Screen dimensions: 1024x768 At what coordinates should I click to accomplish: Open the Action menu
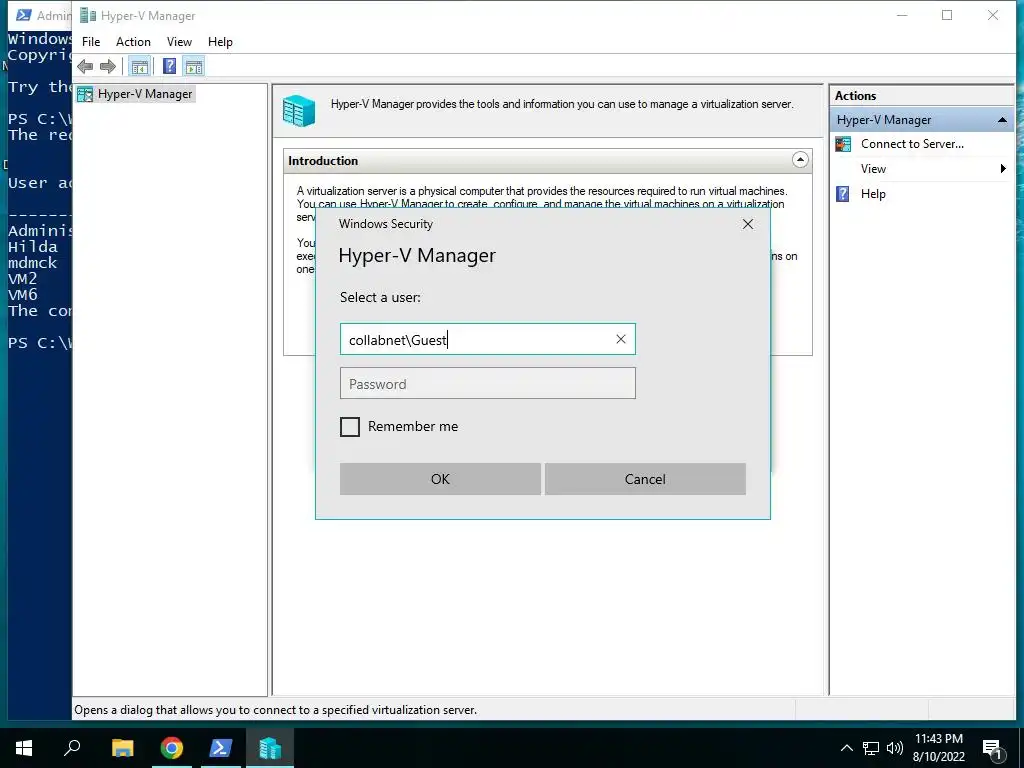(133, 42)
